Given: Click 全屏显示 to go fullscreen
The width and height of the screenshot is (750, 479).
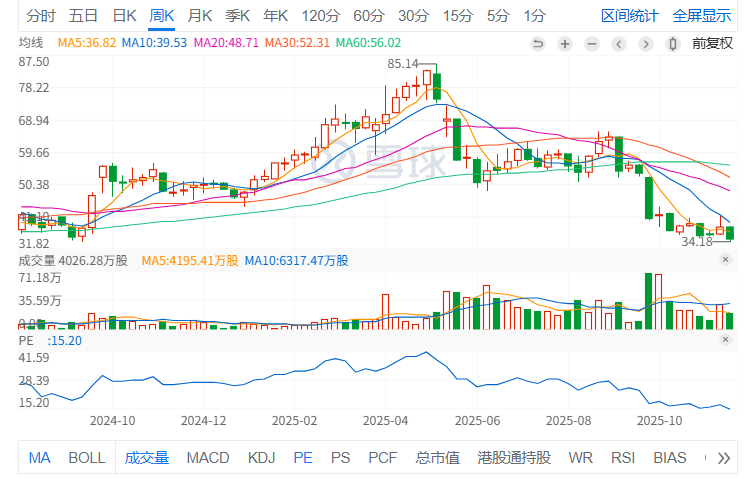Looking at the screenshot, I should pos(701,16).
